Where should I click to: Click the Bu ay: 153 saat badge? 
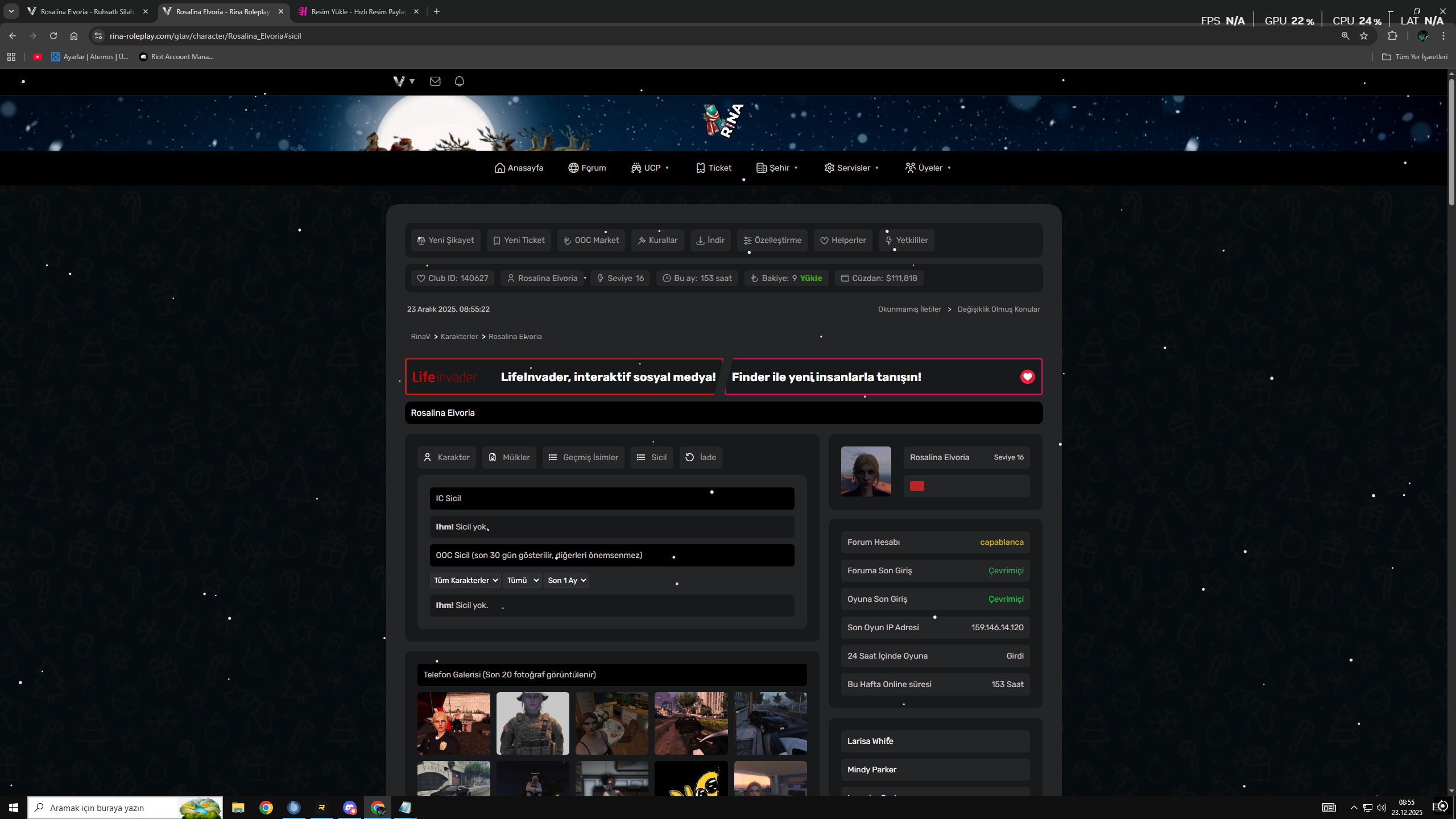tap(697, 278)
